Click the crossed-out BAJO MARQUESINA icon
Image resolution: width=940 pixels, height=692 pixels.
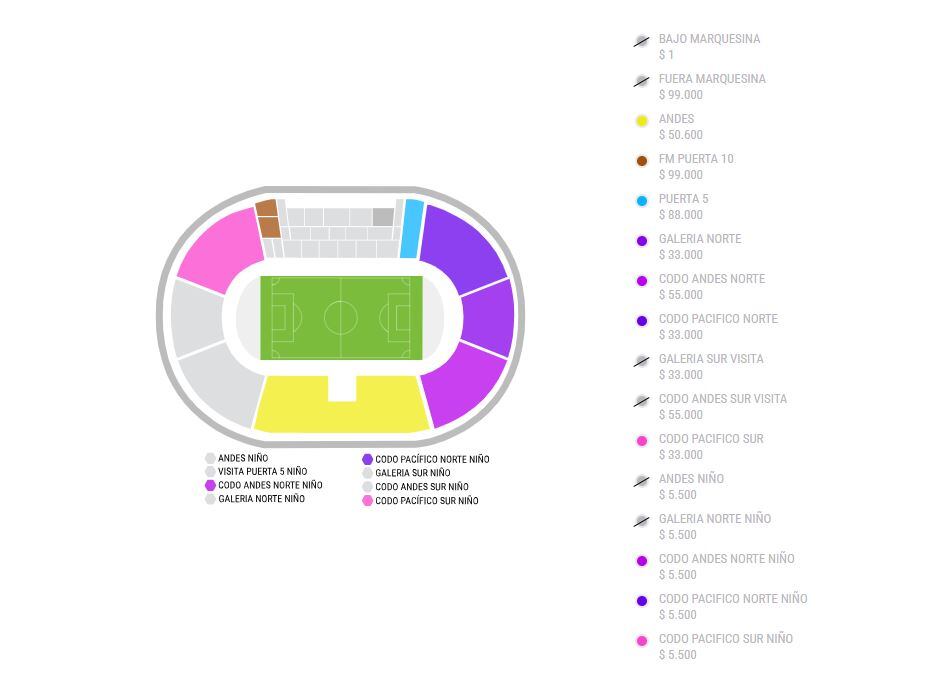click(641, 41)
